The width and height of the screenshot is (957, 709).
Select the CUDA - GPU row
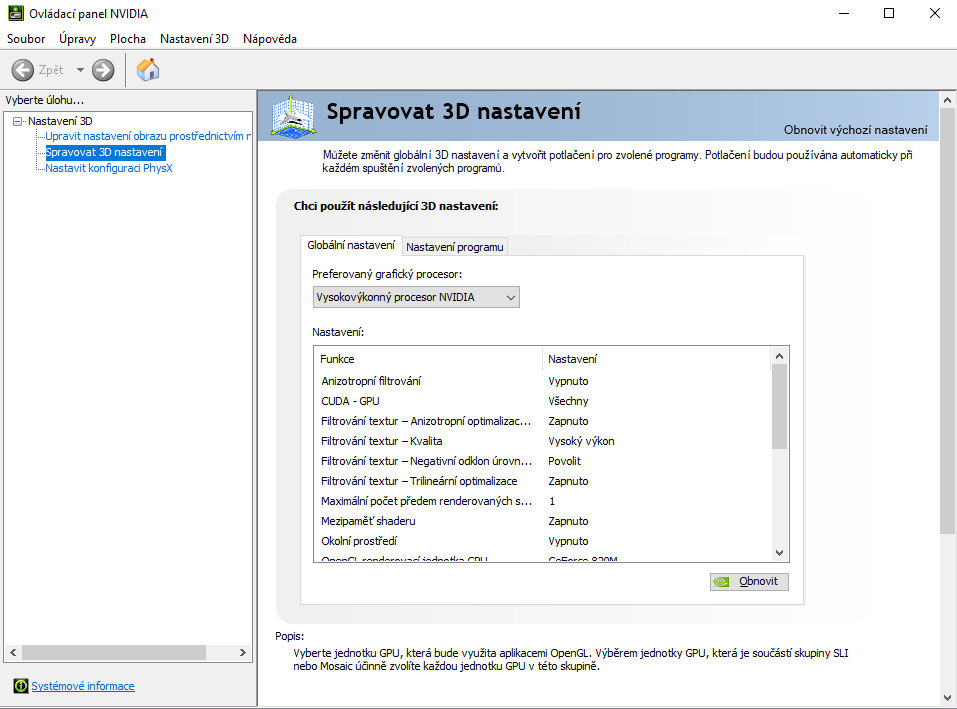coord(543,401)
